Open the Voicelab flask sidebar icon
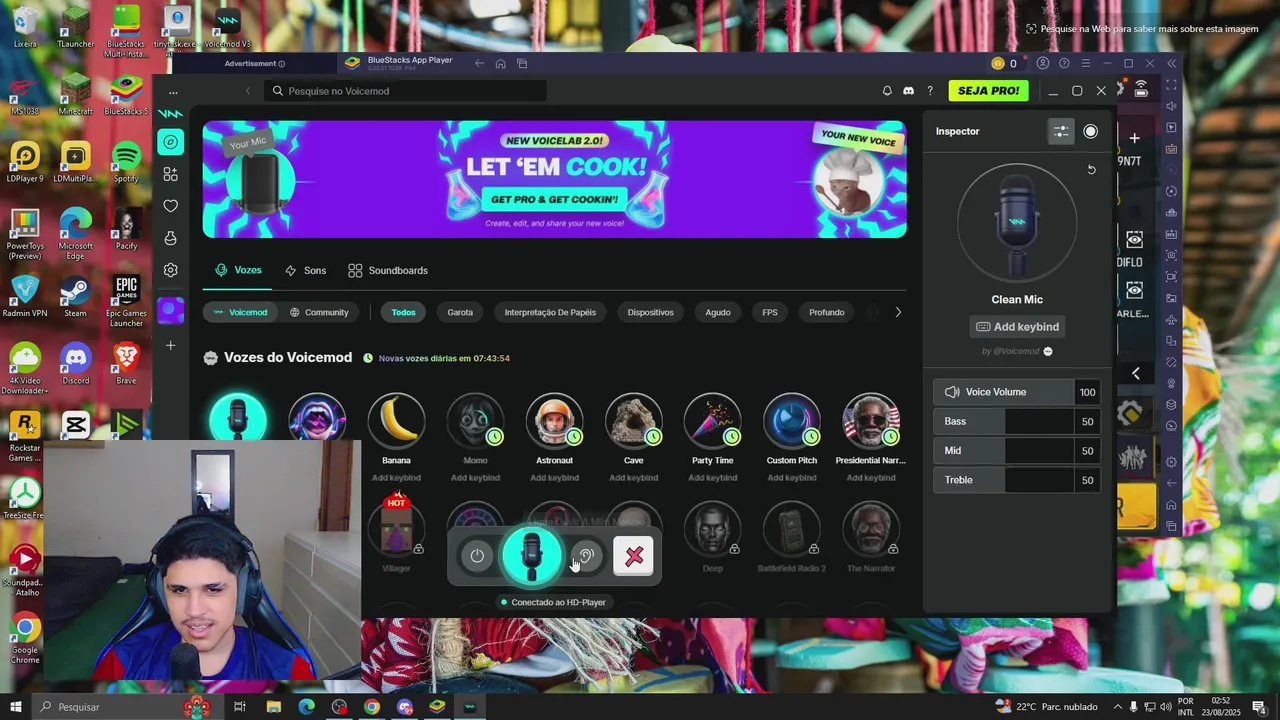Viewport: 1280px width, 720px height. pyautogui.click(x=170, y=238)
